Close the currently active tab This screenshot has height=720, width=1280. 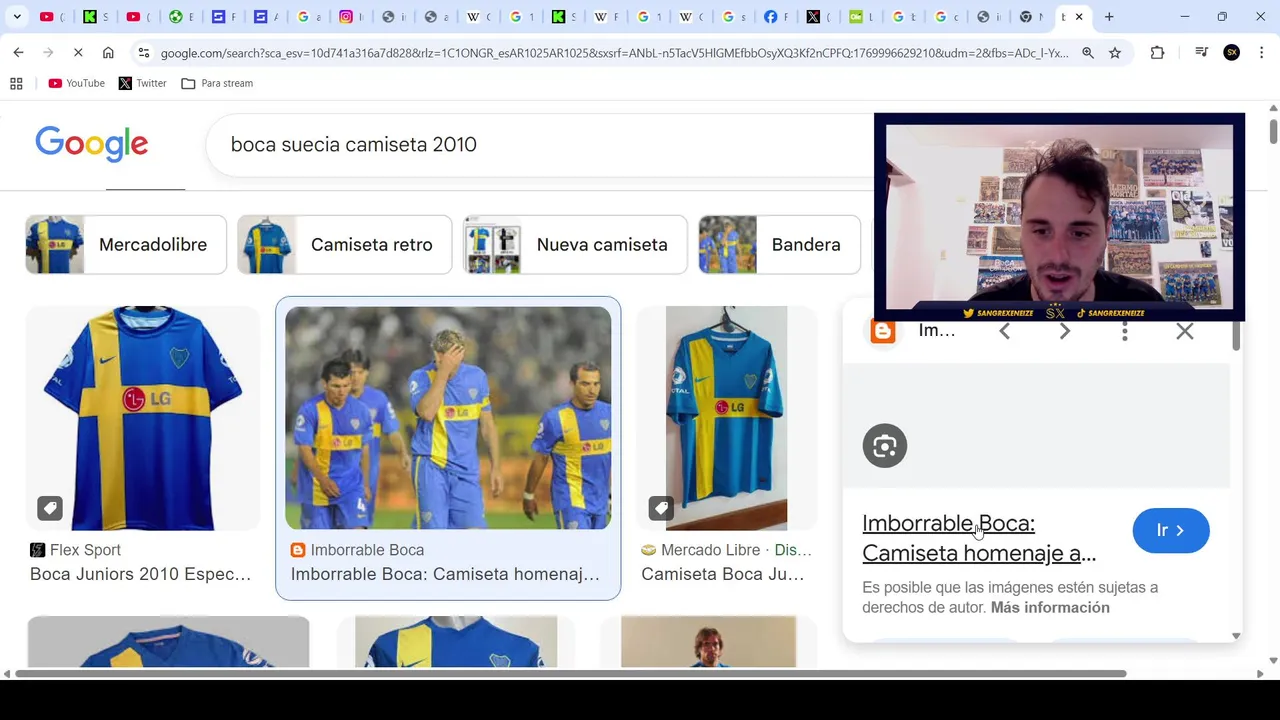1079,17
